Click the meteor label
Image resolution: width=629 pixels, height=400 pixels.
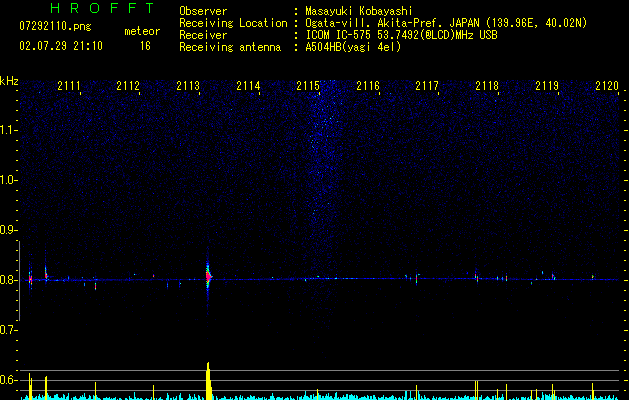point(142,31)
